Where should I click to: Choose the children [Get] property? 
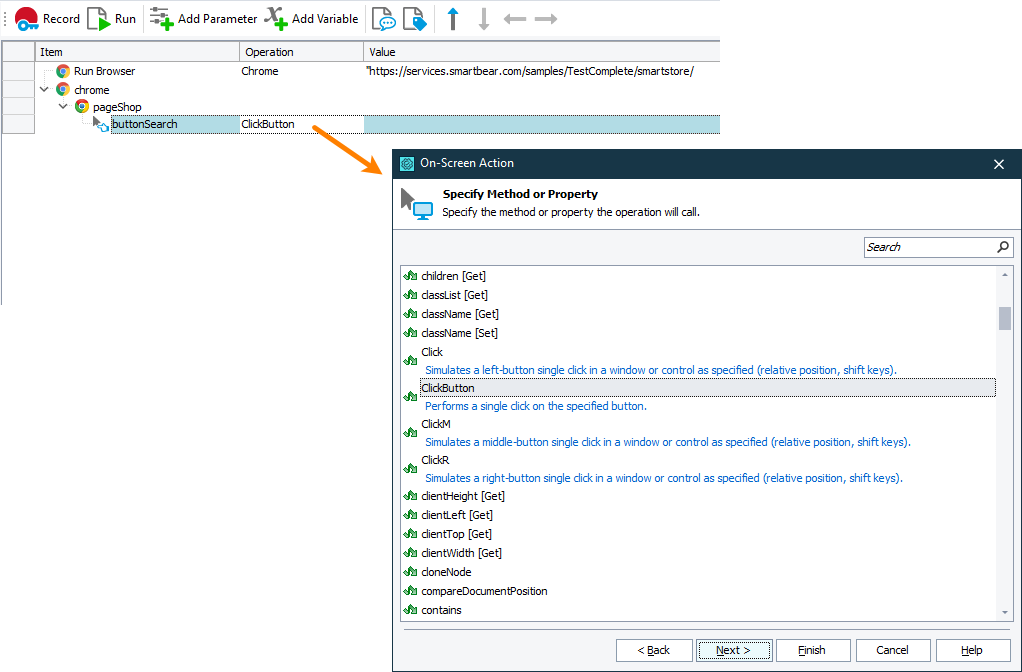(x=453, y=276)
